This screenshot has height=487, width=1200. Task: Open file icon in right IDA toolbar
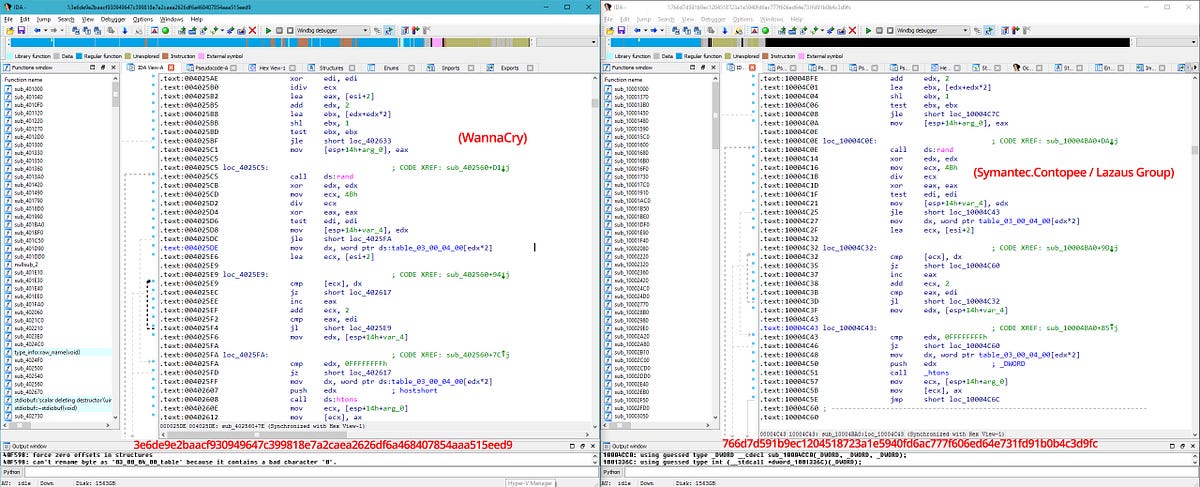coord(610,31)
